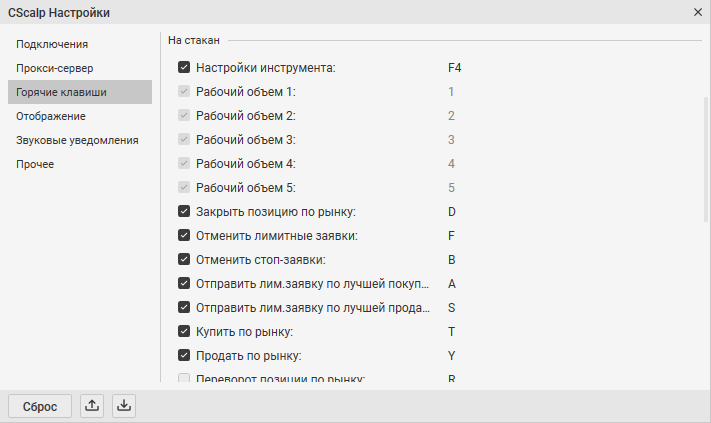Toggle Отменить стоп-заявки checkbox
Screen dimensions: 711x423
(x=184, y=260)
